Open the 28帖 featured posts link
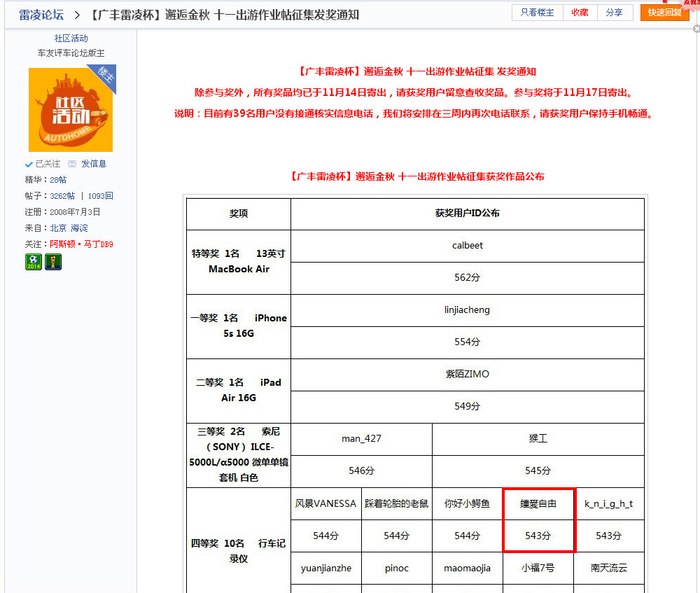The height and width of the screenshot is (593, 700). pyautogui.click(x=58, y=180)
